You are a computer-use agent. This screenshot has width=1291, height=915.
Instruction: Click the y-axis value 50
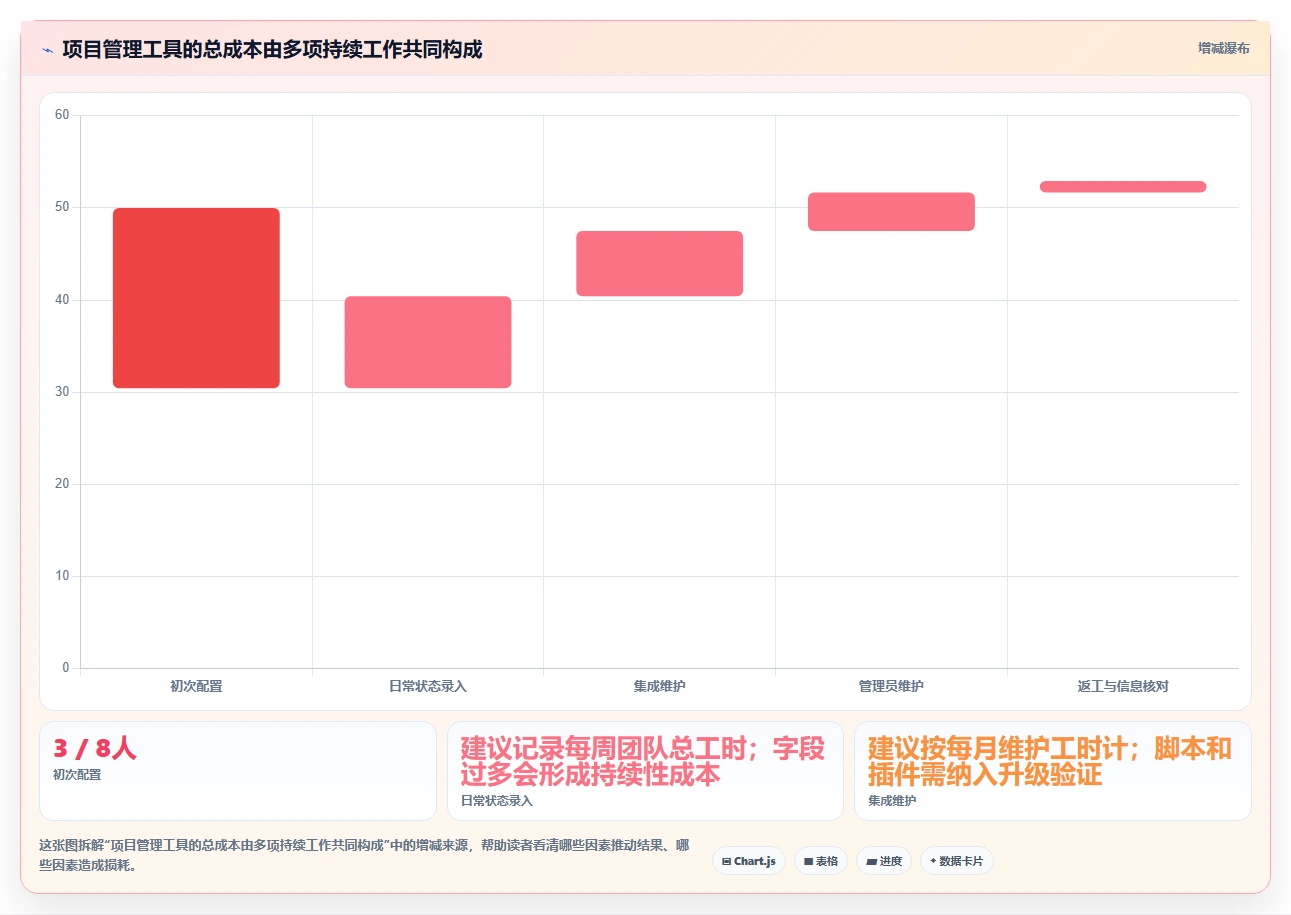(x=62, y=207)
